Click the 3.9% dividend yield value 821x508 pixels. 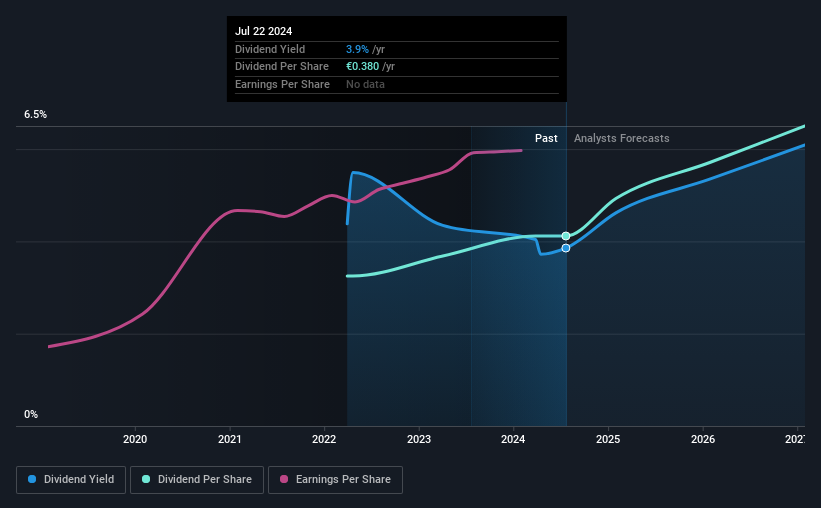click(x=358, y=49)
